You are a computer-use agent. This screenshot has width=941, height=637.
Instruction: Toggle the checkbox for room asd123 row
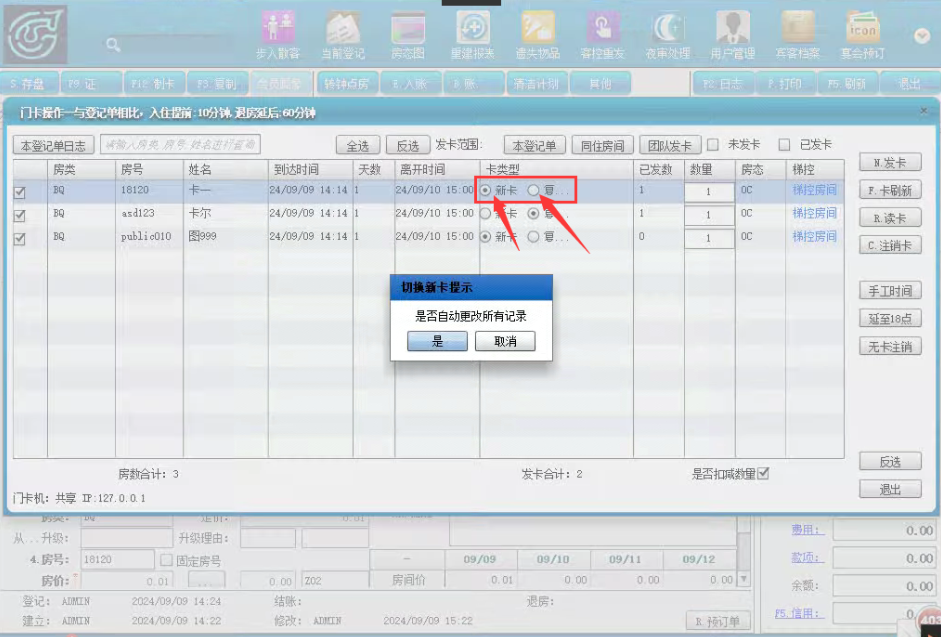(x=20, y=216)
